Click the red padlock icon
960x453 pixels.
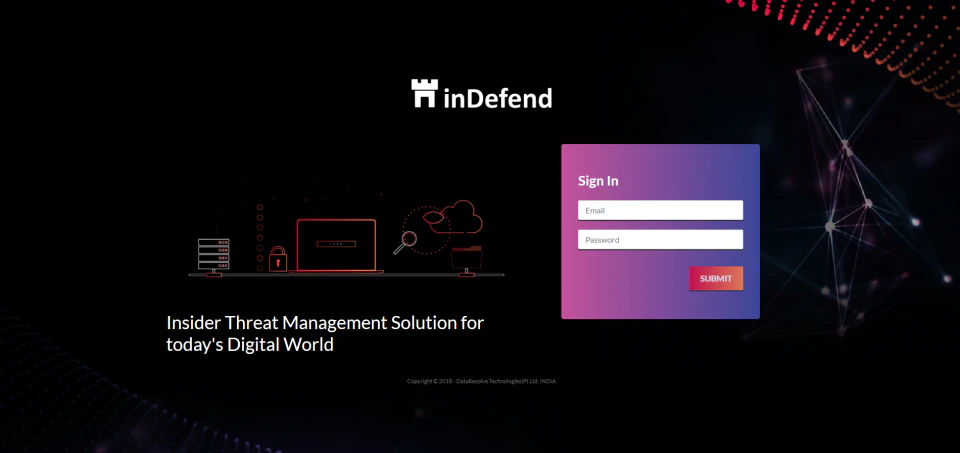click(278, 259)
